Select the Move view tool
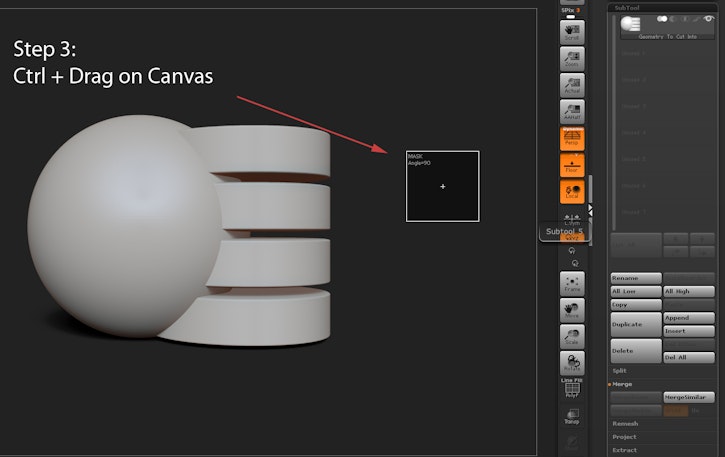725x457 pixels. click(x=572, y=310)
